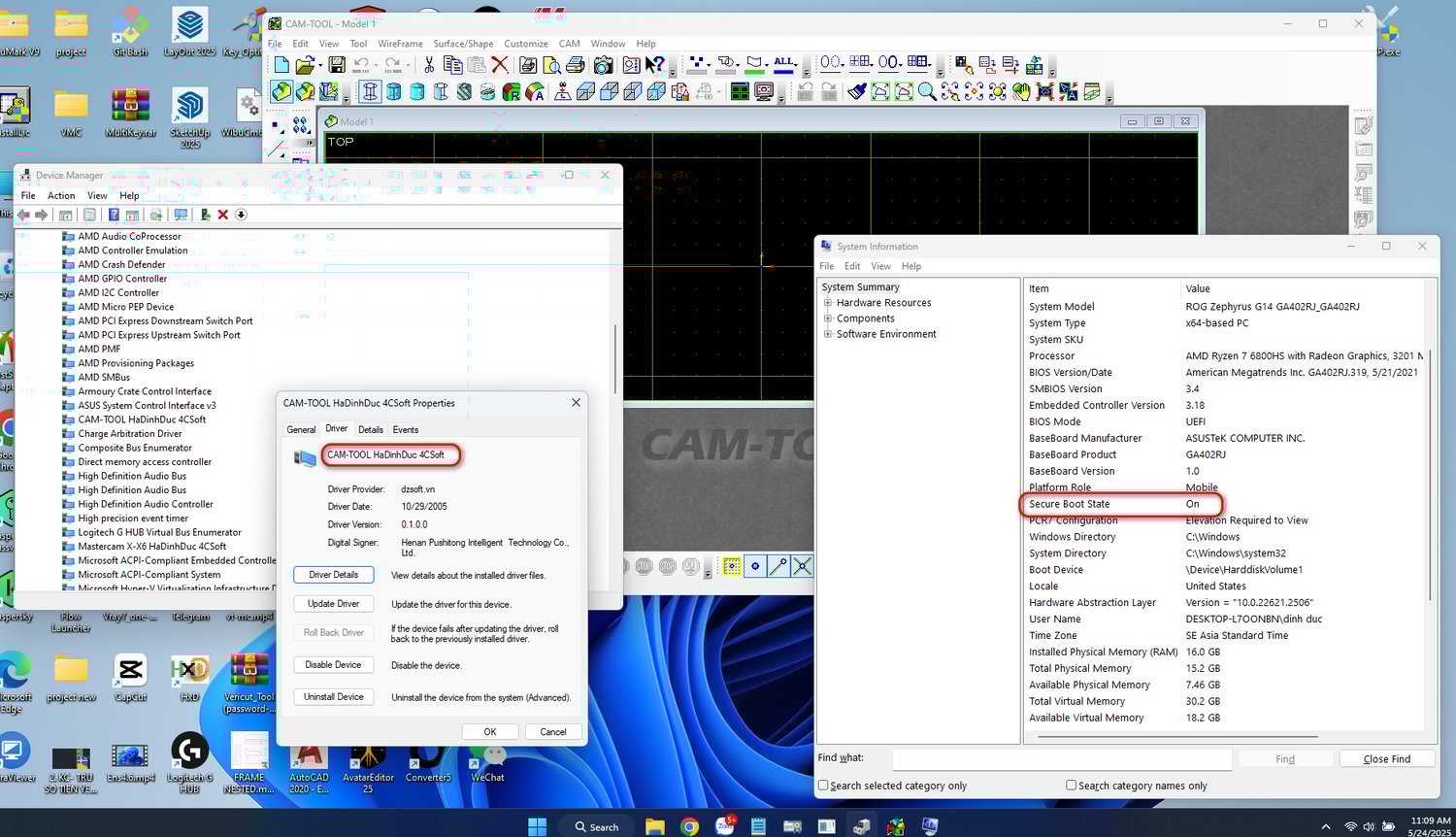Expand Software Environment tree node
Screen dimensions: 1456x837
(828, 334)
